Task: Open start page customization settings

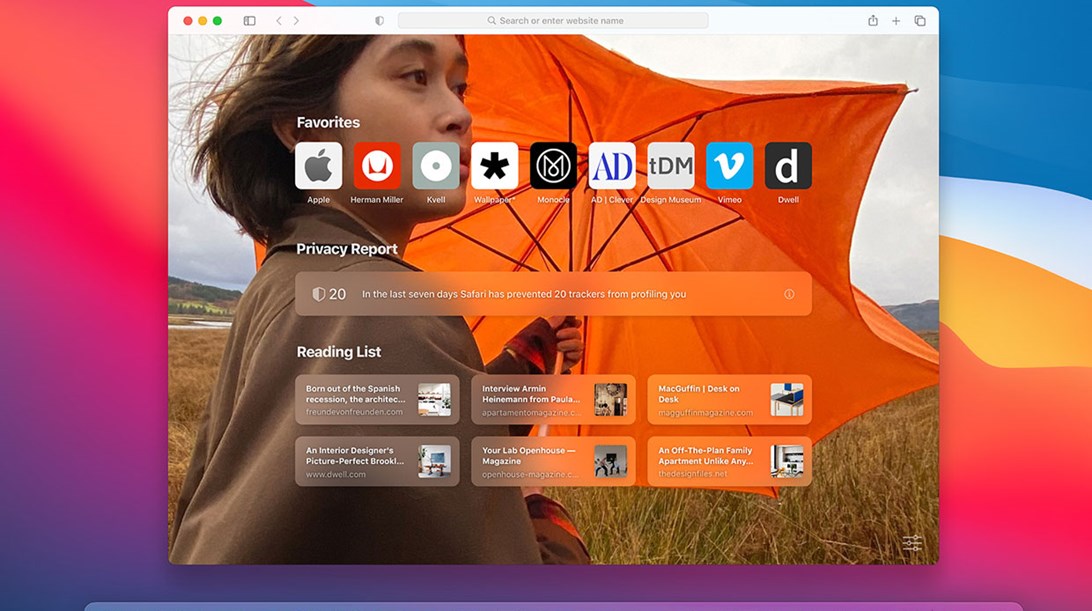Action: (x=912, y=543)
